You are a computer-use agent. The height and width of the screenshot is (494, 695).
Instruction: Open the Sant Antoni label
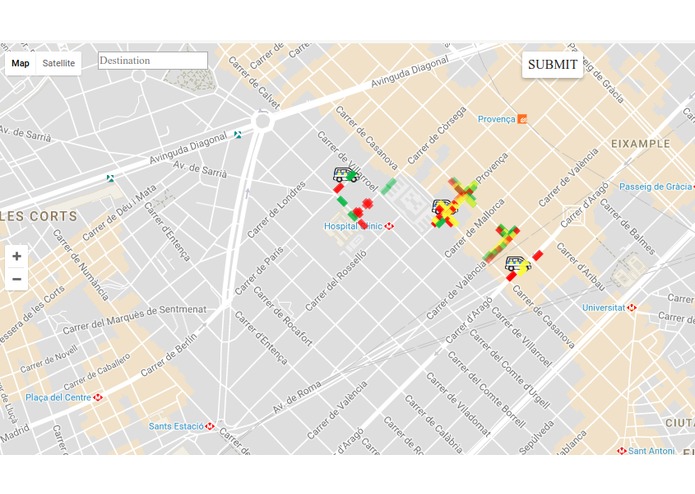pos(651,451)
